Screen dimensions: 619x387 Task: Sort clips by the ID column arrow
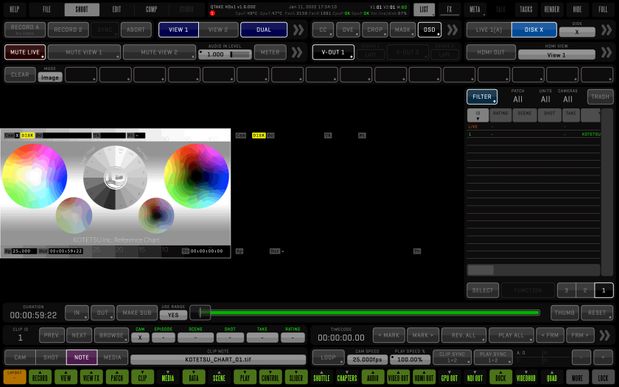(x=478, y=115)
